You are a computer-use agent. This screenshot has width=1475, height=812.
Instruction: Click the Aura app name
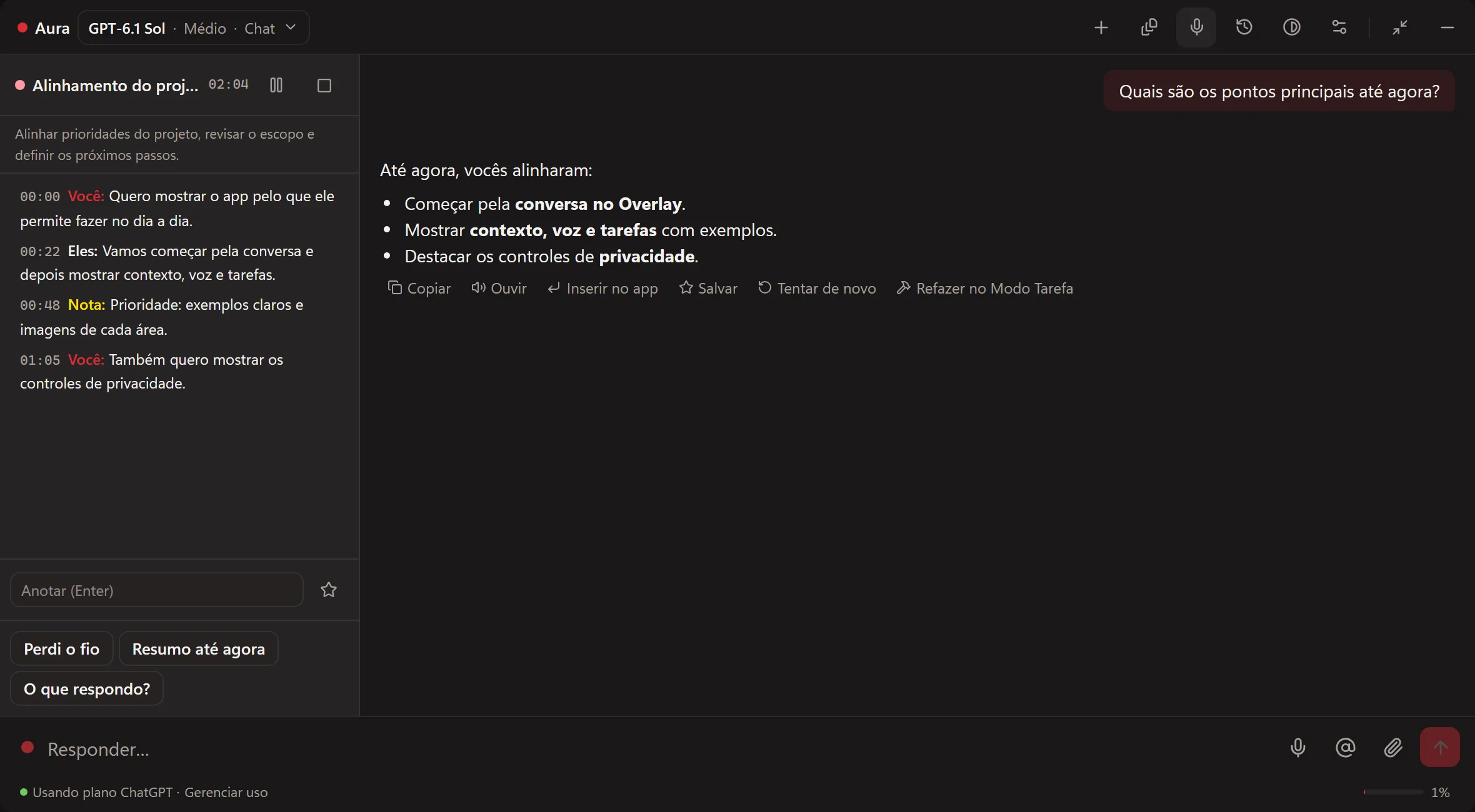click(52, 28)
